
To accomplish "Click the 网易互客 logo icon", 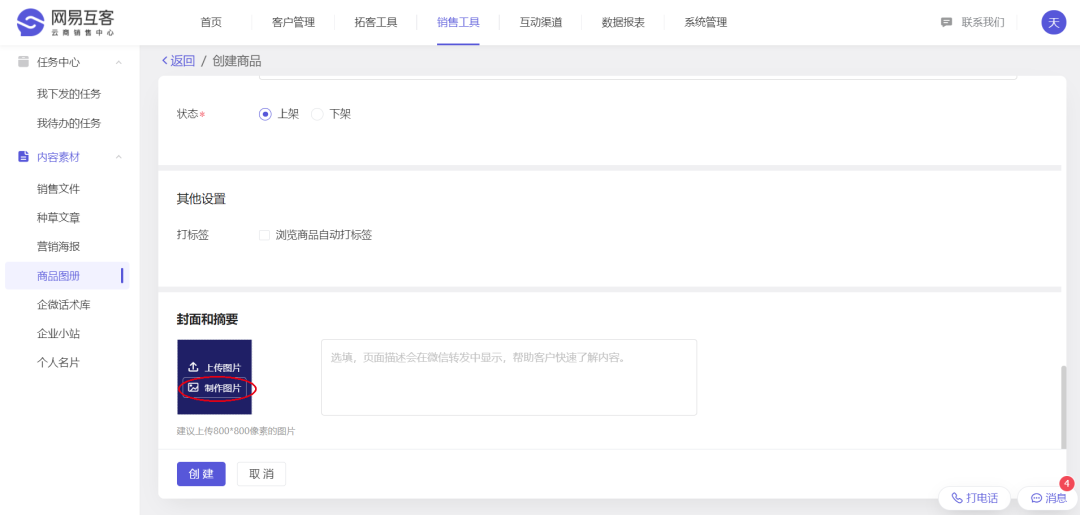I will click(x=30, y=22).
